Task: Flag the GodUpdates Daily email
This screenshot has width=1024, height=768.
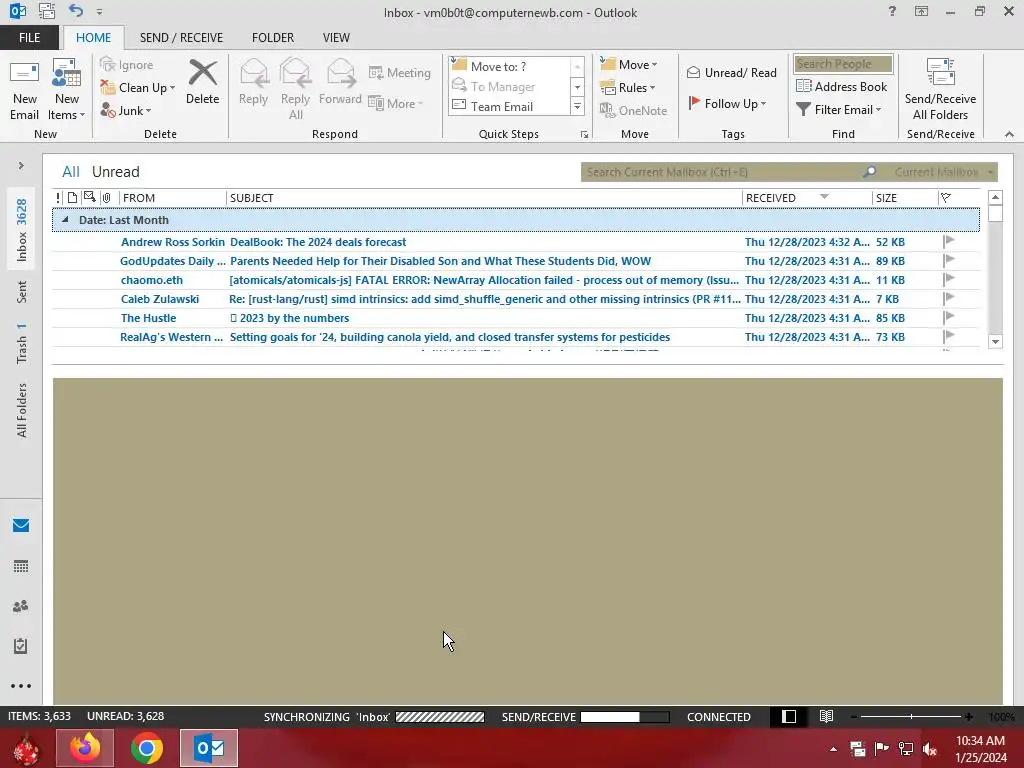Action: point(949,261)
